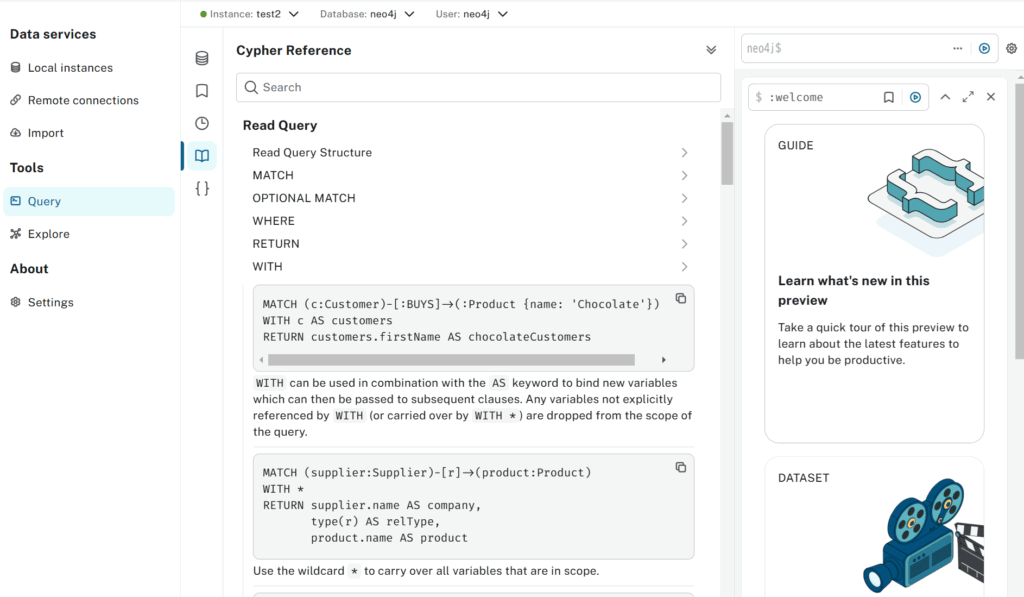Open the query history clock icon
This screenshot has height=597, width=1024.
coord(202,123)
